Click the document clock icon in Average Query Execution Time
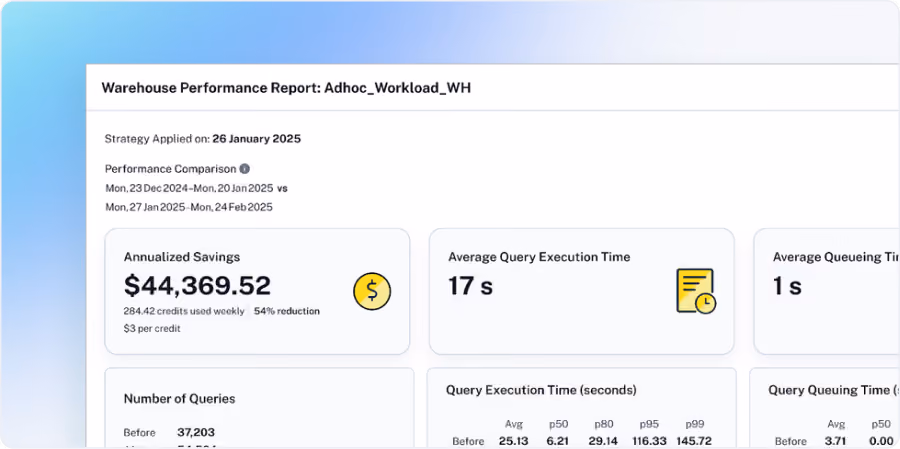The height and width of the screenshot is (449, 900). (x=696, y=291)
